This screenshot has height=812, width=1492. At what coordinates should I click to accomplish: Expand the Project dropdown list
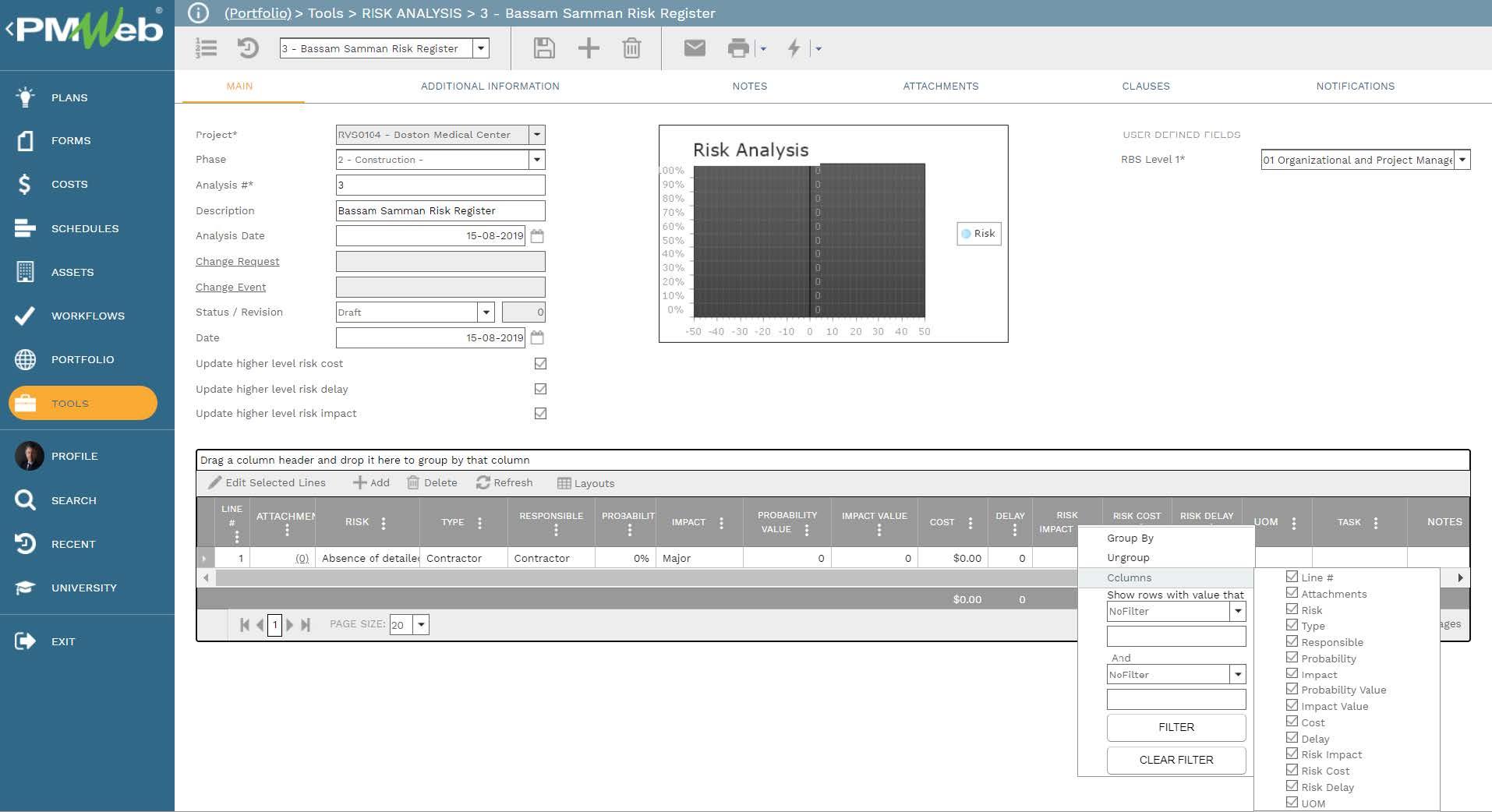click(x=536, y=135)
